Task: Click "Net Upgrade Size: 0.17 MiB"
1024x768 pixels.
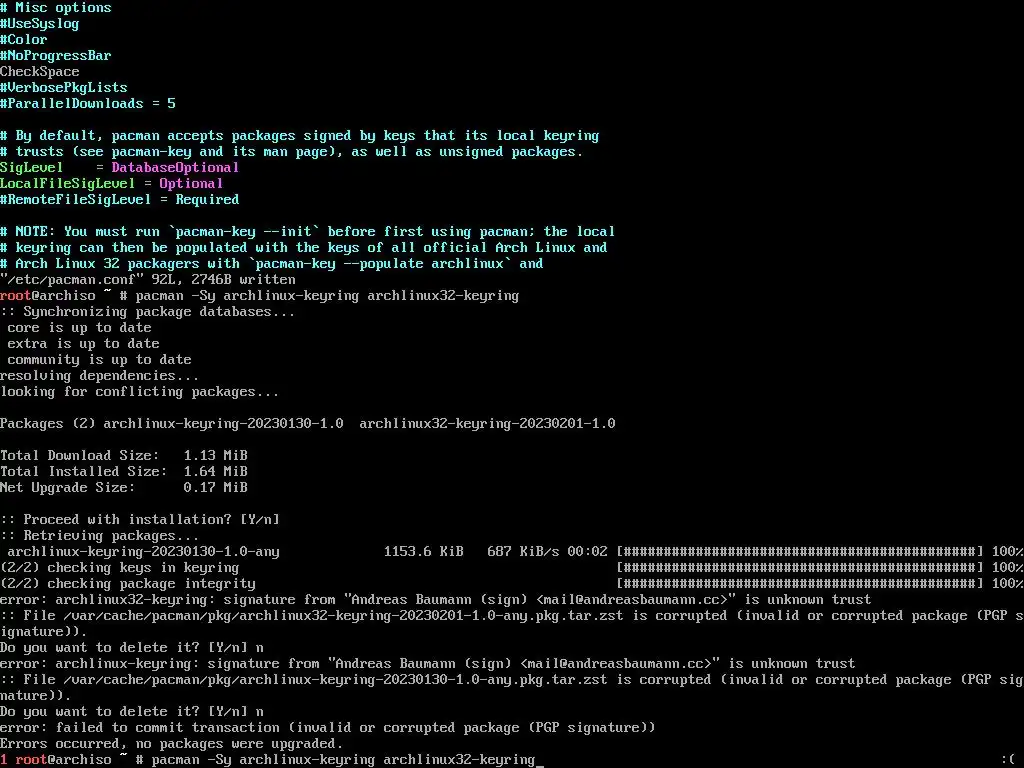Action: (x=123, y=488)
